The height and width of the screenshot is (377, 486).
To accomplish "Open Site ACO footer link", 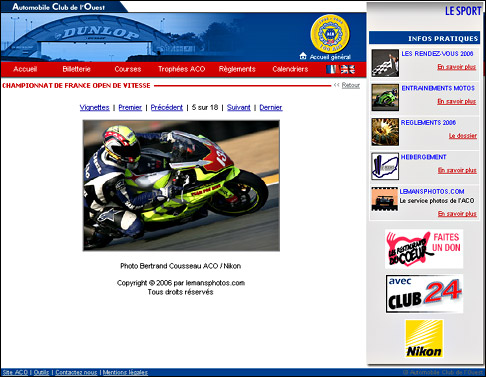I will [15, 372].
